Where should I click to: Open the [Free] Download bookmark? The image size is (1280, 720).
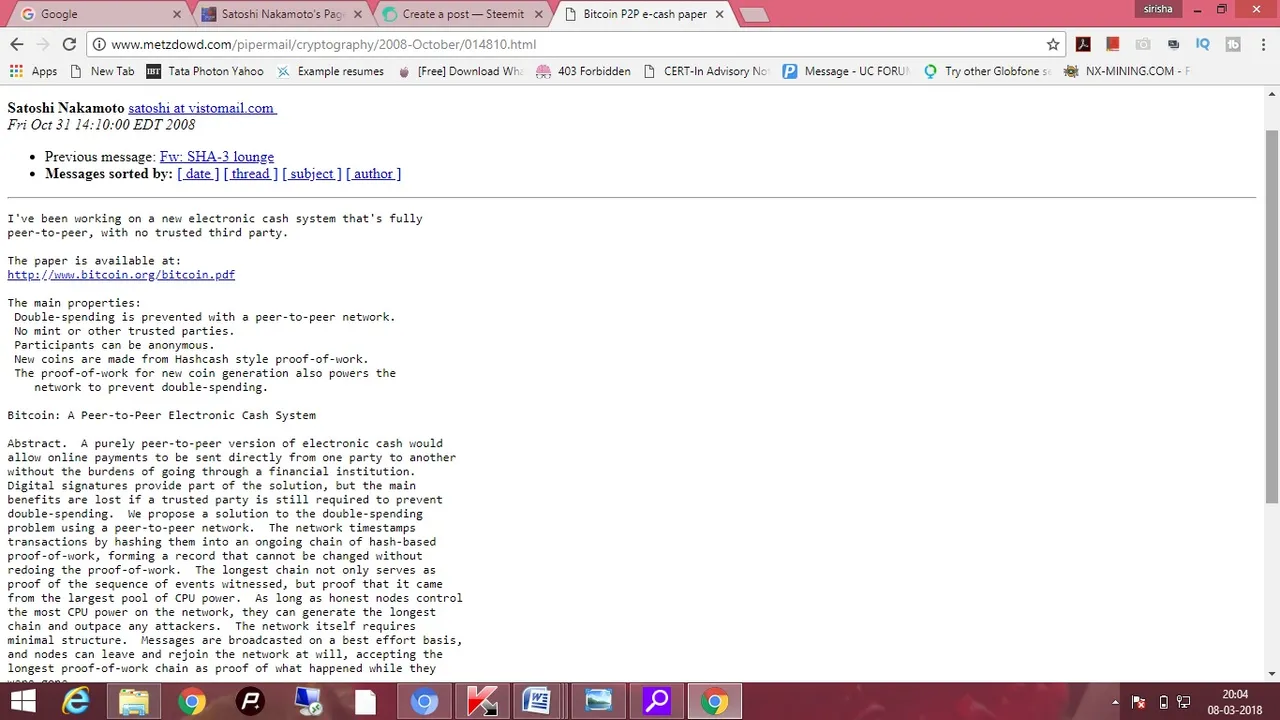point(460,71)
